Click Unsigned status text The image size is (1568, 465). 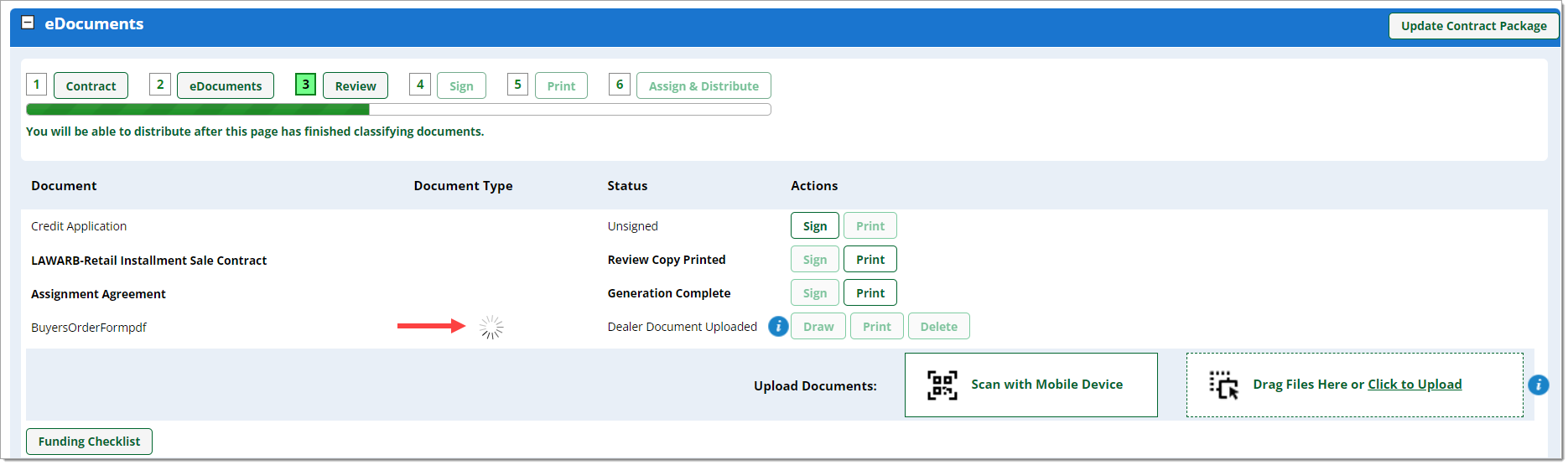632,226
